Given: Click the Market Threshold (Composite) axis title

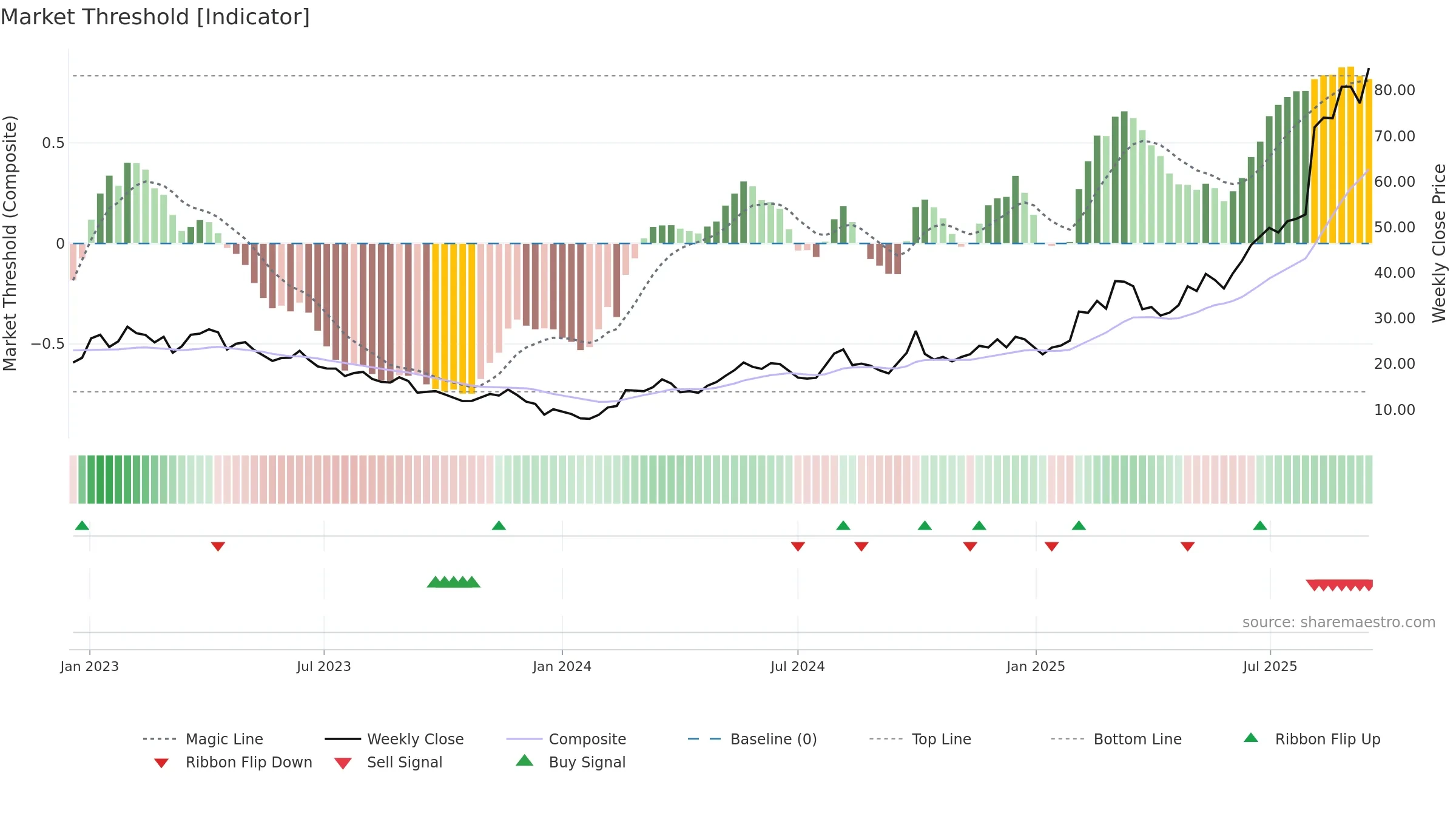Looking at the screenshot, I should (x=10, y=243).
